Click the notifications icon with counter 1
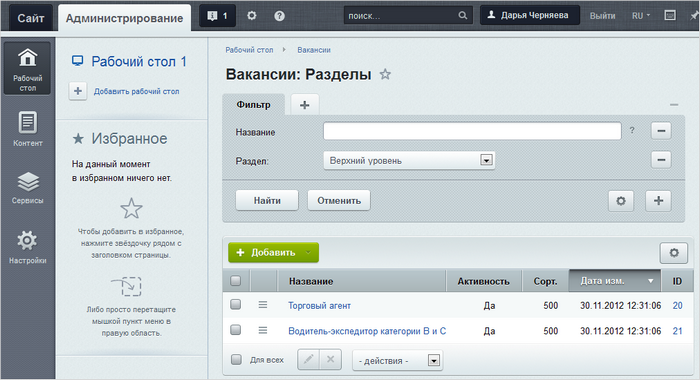The image size is (700, 380). pos(217,16)
